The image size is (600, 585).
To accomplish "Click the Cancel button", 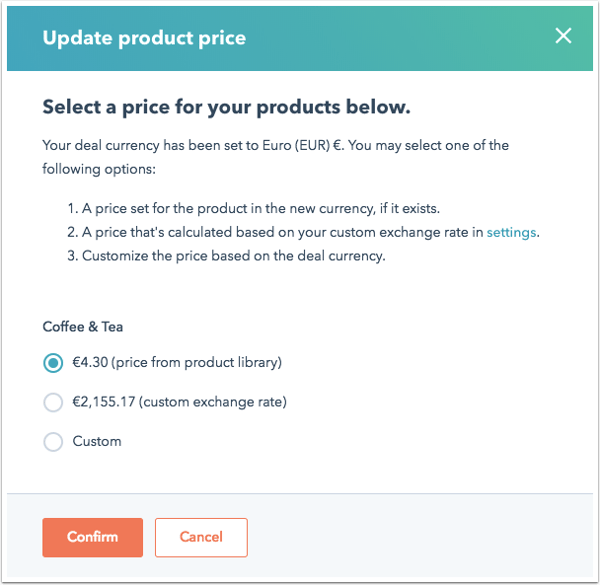I will point(201,537).
